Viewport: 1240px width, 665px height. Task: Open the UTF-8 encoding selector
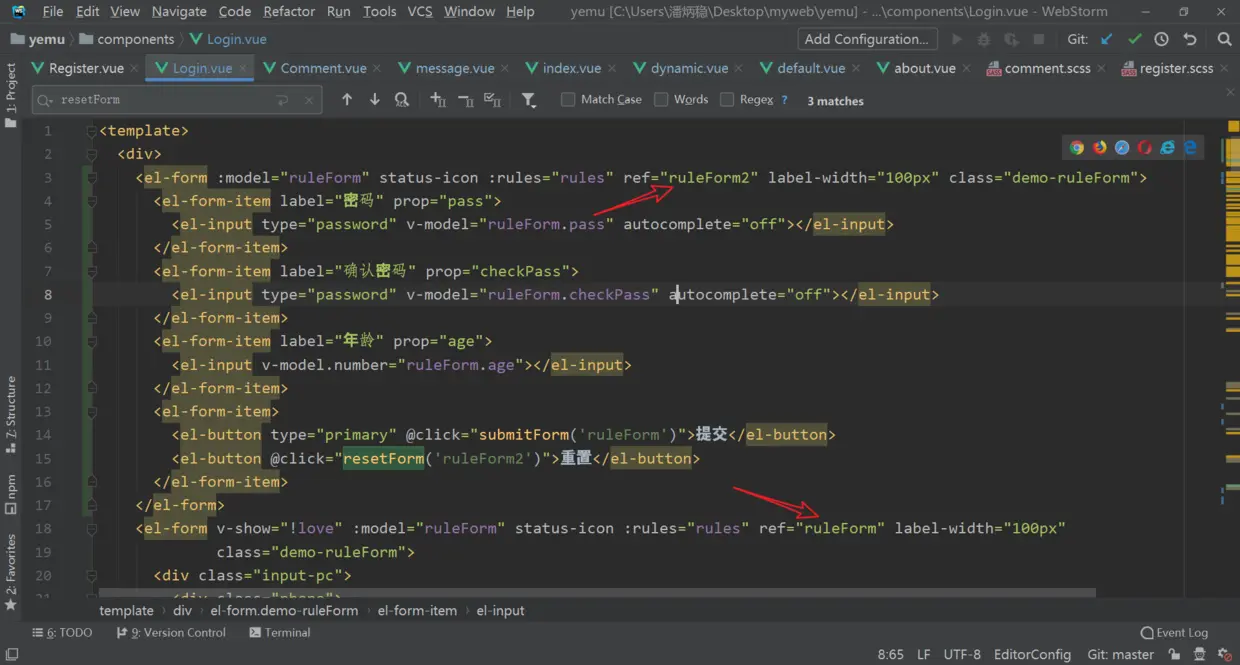click(x=962, y=654)
